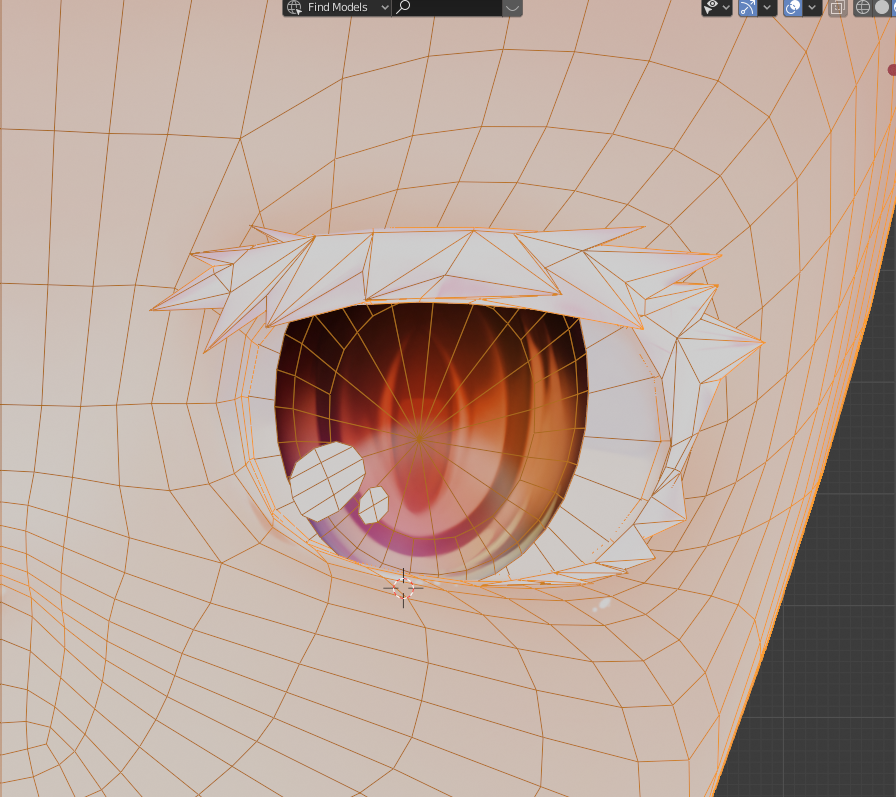Toggle the show gizmo button

tap(747, 7)
